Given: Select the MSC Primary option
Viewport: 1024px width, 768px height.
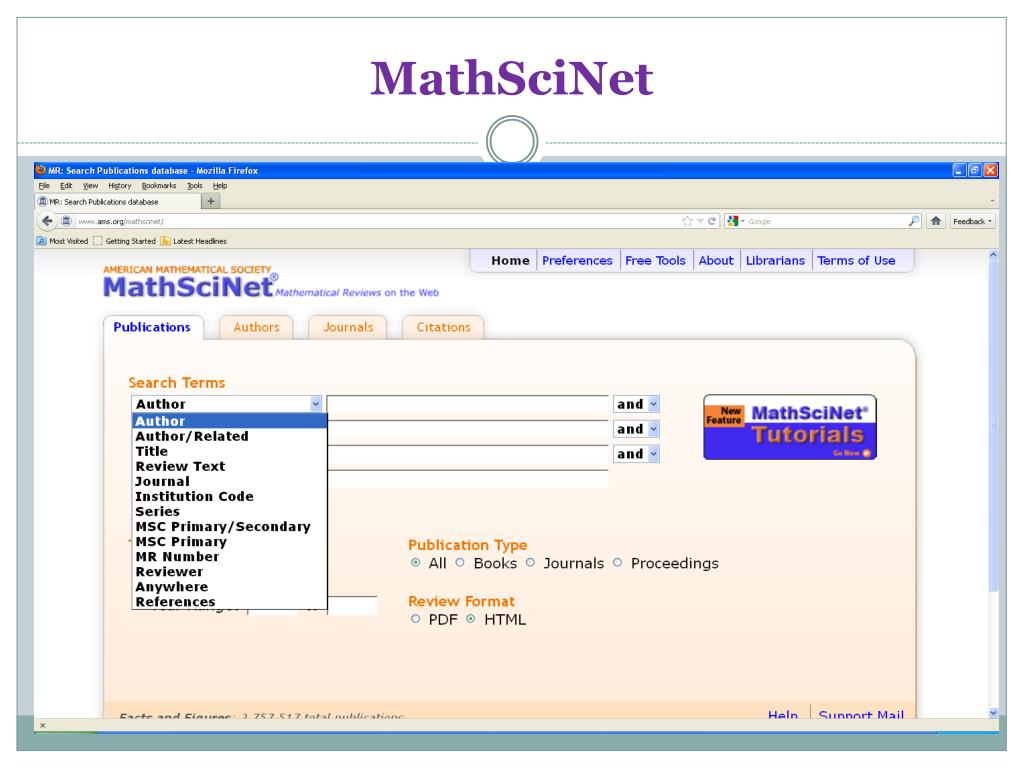Looking at the screenshot, I should [x=229, y=541].
